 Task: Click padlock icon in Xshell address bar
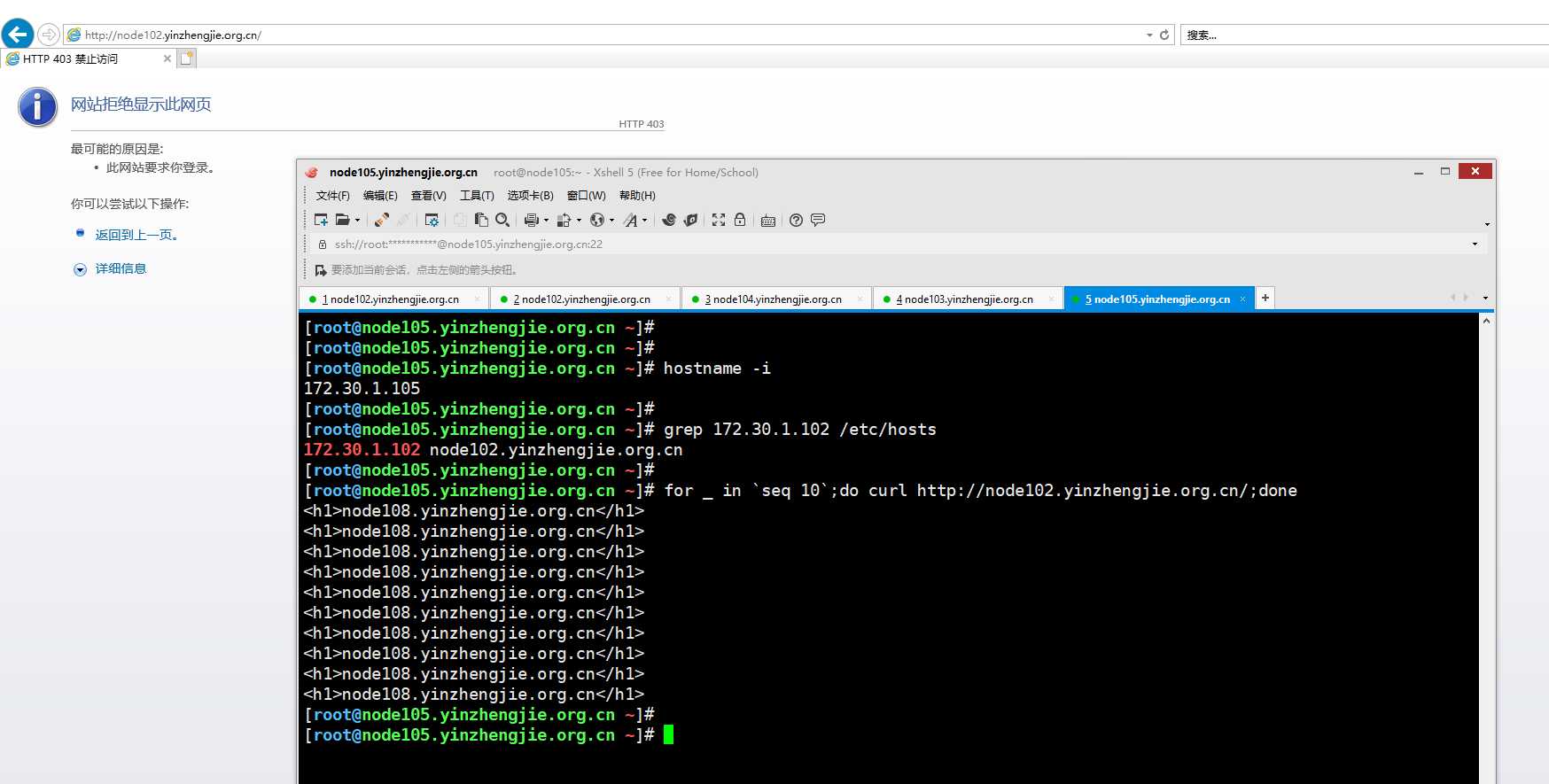point(323,245)
